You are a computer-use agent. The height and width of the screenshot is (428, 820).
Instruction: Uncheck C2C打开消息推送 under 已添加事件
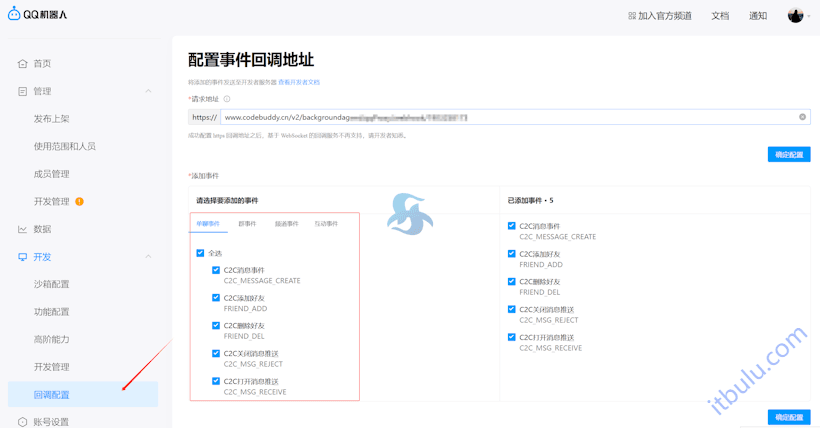[511, 337]
